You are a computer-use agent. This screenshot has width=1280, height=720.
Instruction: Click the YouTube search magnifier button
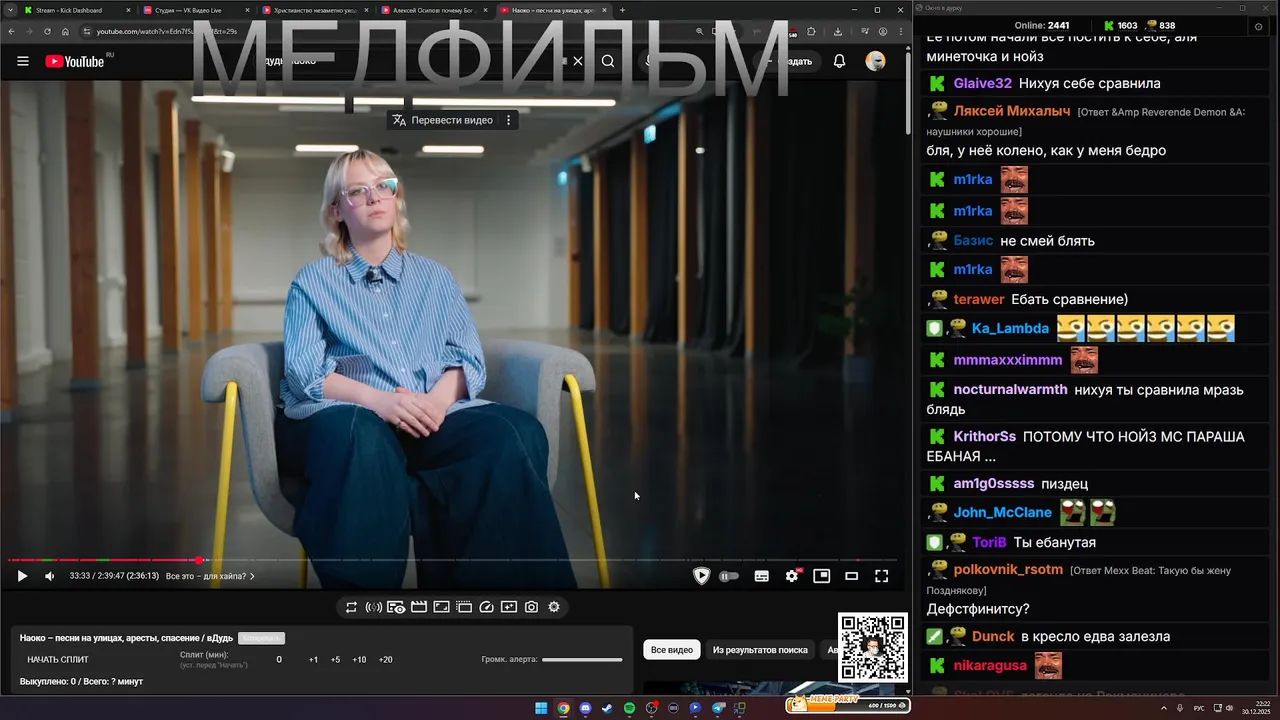click(608, 61)
